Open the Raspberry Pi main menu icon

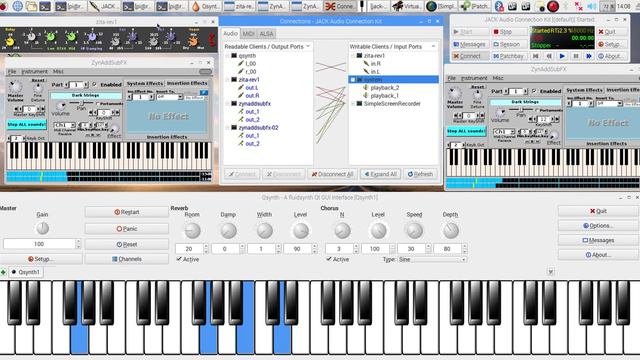4,6
